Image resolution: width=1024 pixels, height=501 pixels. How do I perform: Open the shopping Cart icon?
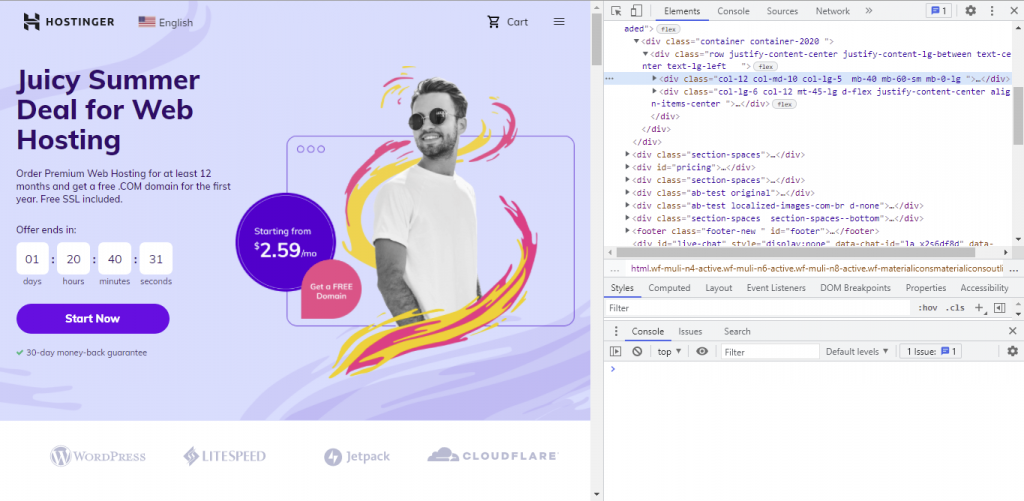tap(494, 22)
